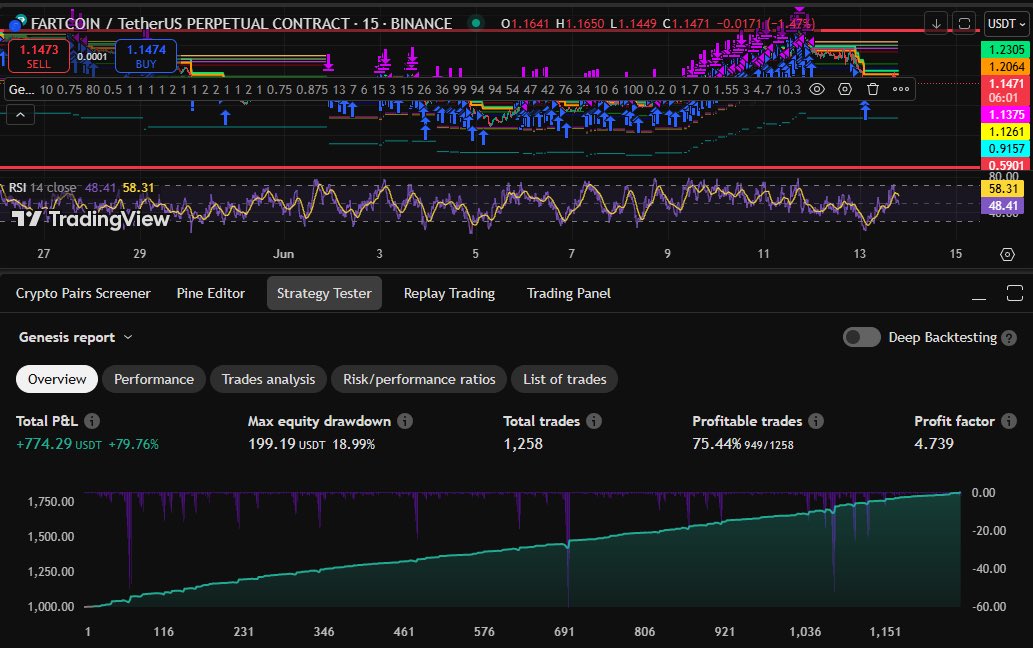Click the chart snapshot frame icon
This screenshot has height=648, width=1033.
(x=964, y=24)
